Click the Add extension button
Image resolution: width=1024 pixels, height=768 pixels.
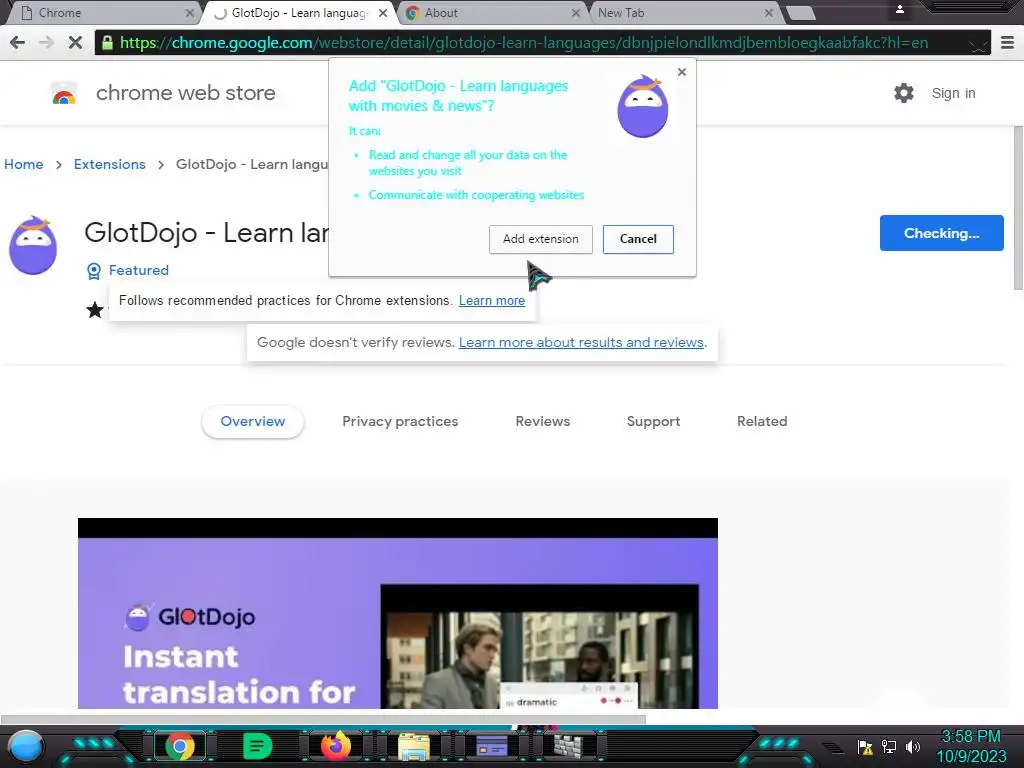541,239
